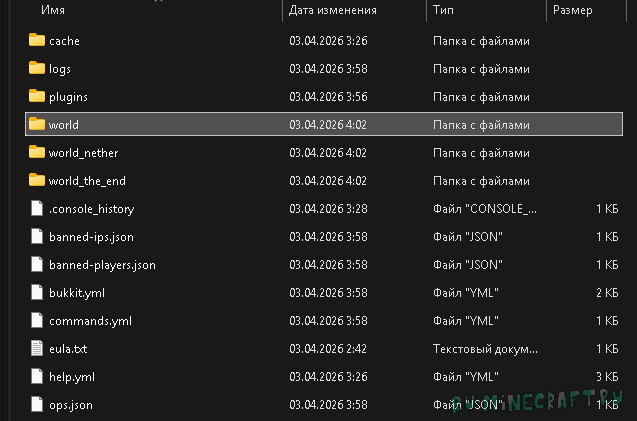
Task: Select the eula.txt file name
Action: [x=68, y=349]
